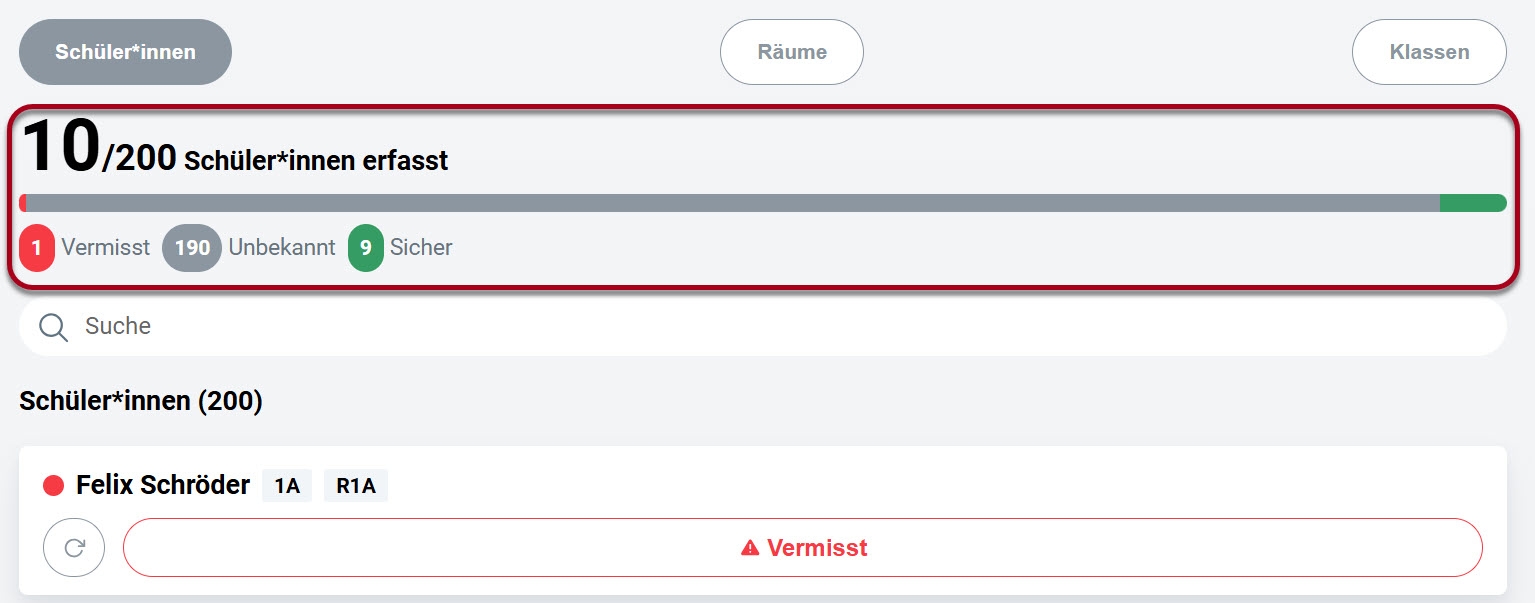
Task: Click the gray Unbekannt count badge showing 190
Action: click(192, 247)
